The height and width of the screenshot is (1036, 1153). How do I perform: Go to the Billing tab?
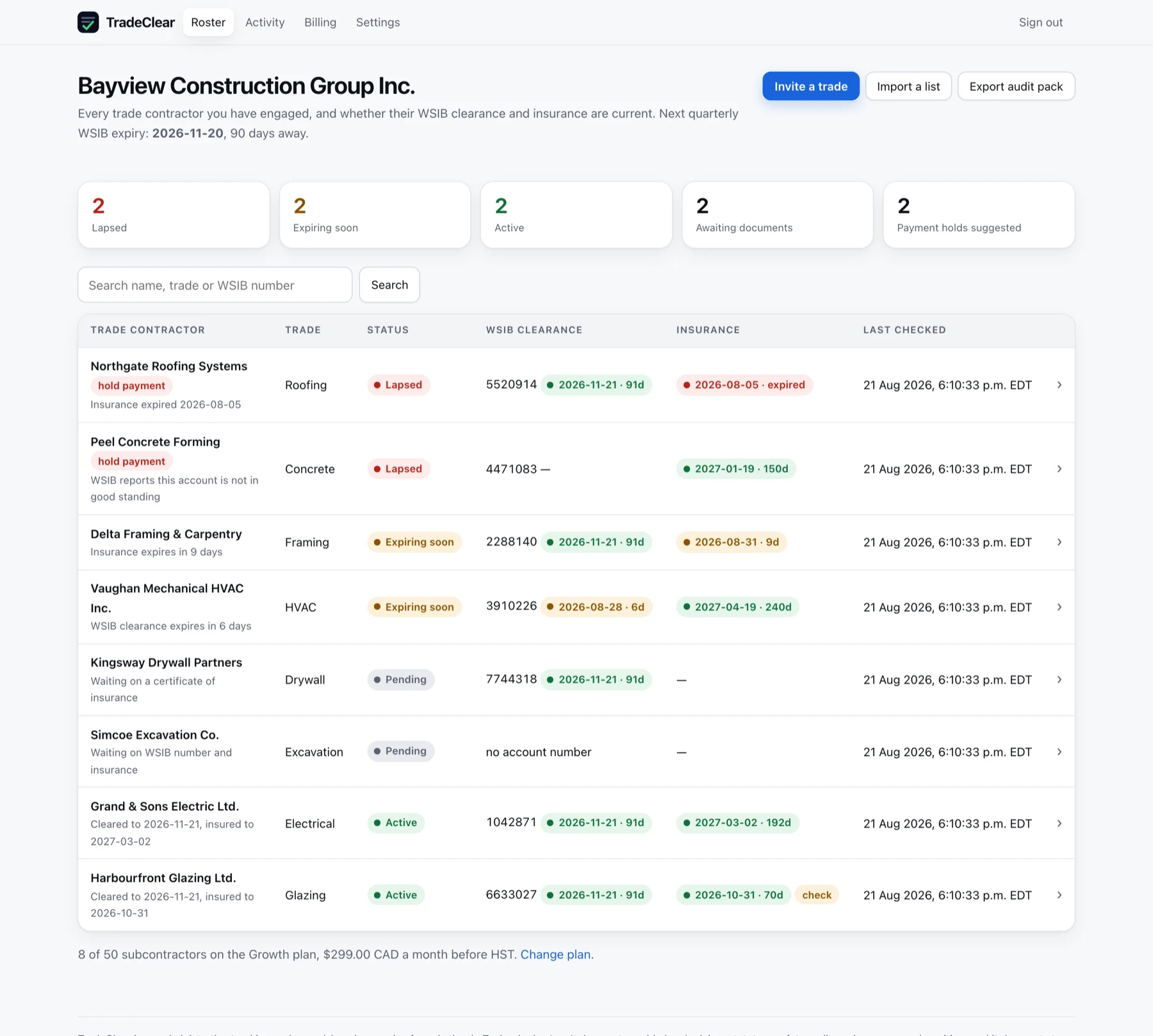(x=320, y=22)
